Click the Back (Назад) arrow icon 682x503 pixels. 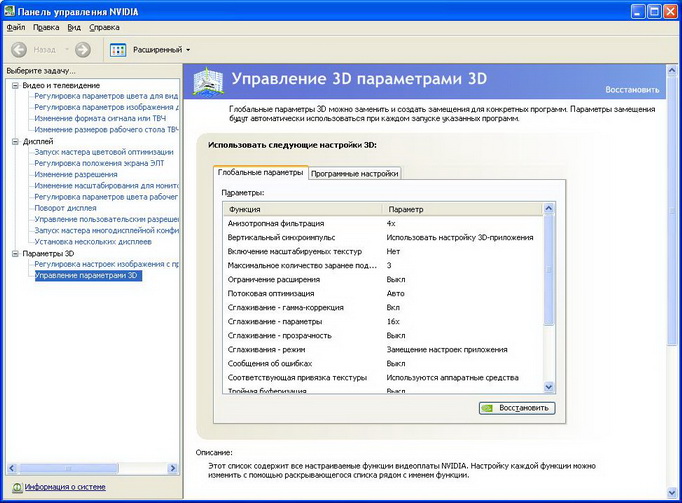coord(19,50)
